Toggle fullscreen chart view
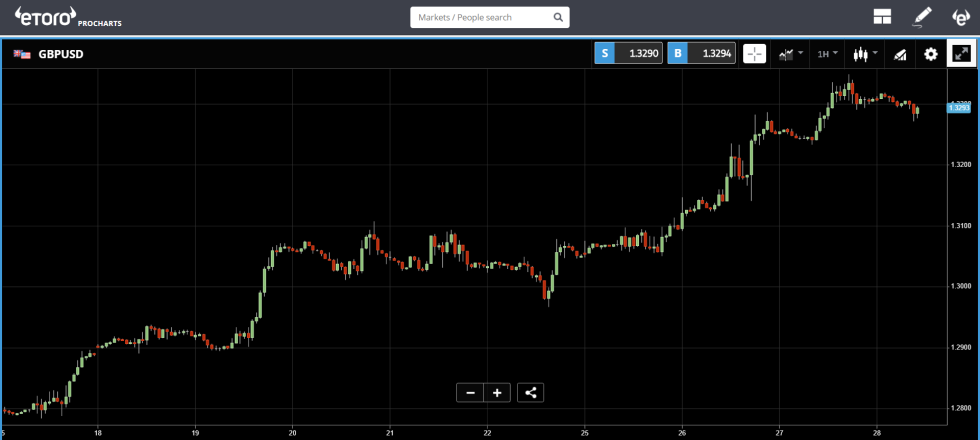Viewport: 980px width, 440px height. [x=961, y=54]
